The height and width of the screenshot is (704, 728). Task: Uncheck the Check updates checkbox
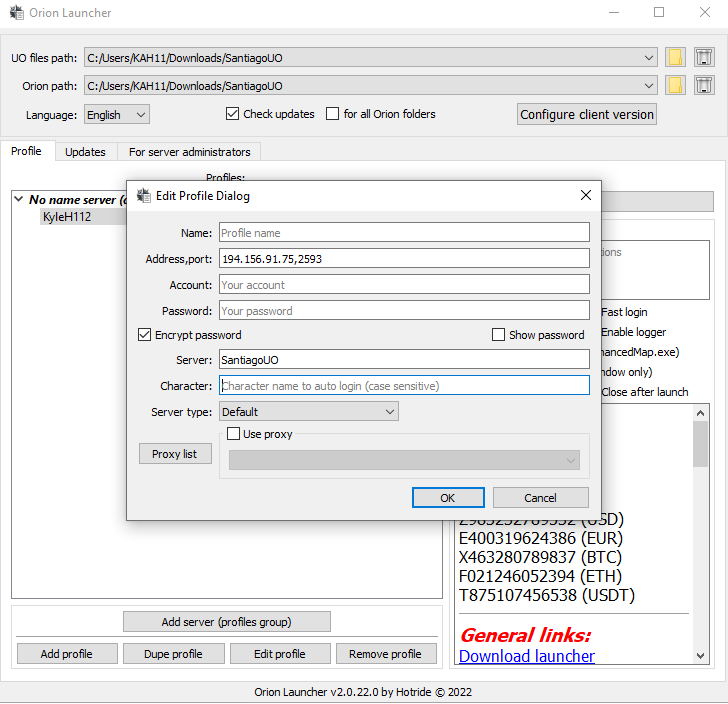(233, 114)
